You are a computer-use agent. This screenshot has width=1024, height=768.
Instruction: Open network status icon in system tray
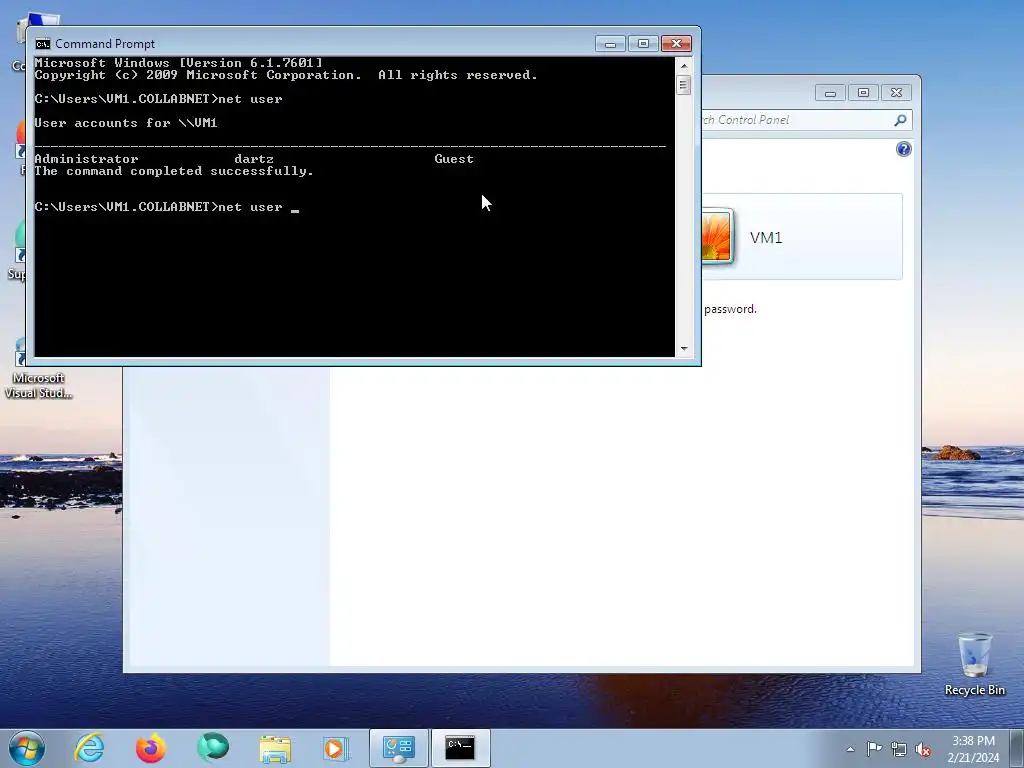point(899,748)
